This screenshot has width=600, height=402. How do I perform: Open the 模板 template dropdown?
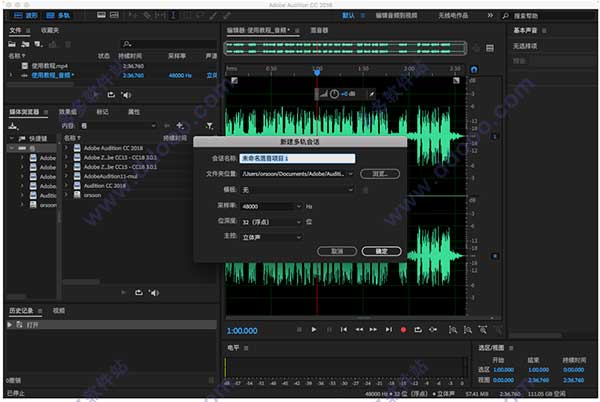[x=297, y=190]
